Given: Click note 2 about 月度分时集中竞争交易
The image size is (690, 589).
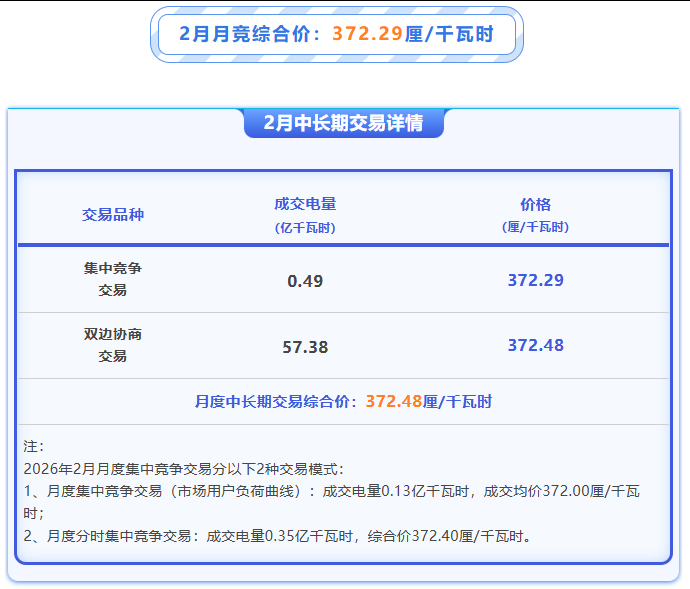Looking at the screenshot, I should coord(275,536).
